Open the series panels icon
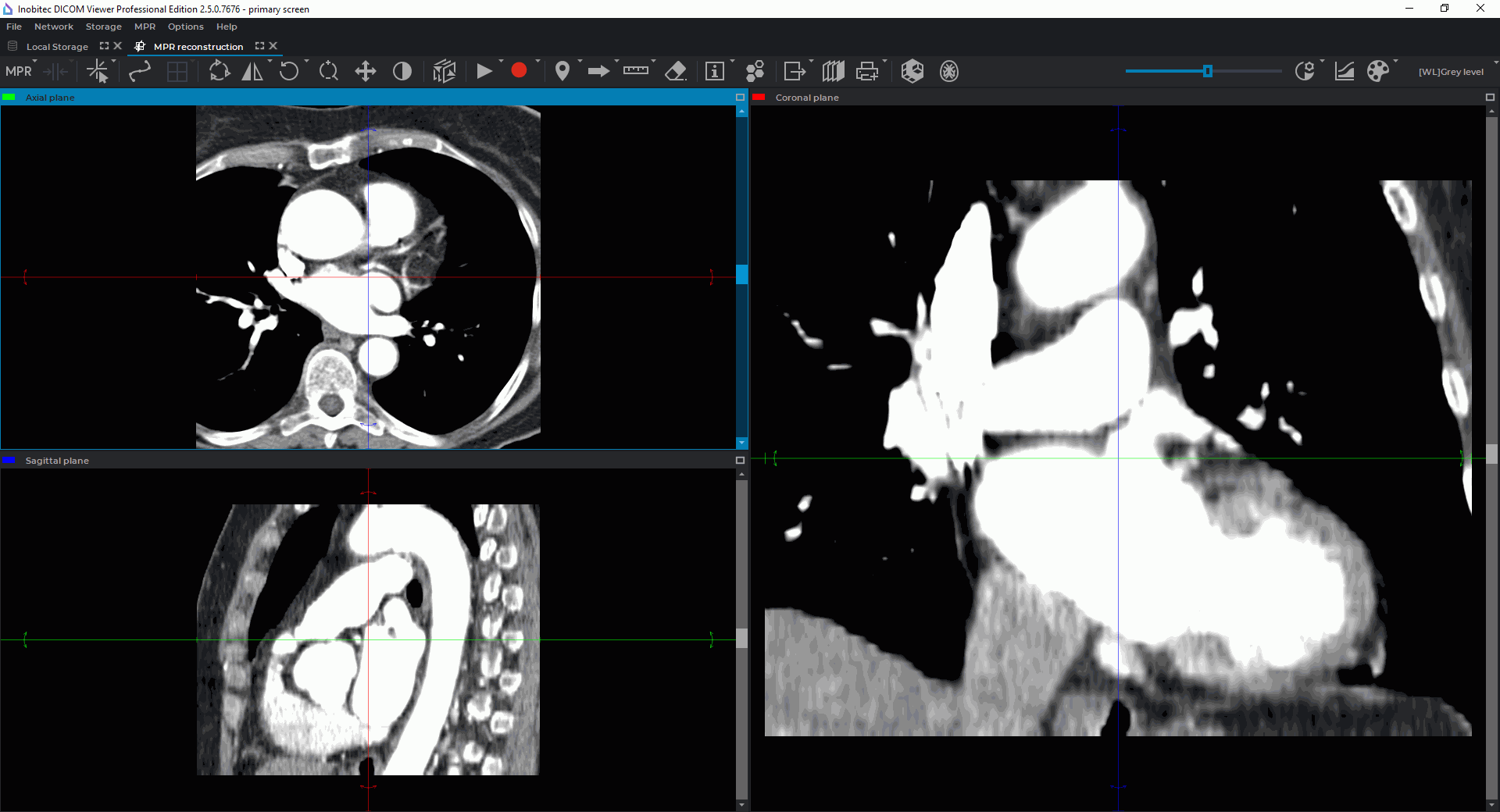 [x=834, y=72]
